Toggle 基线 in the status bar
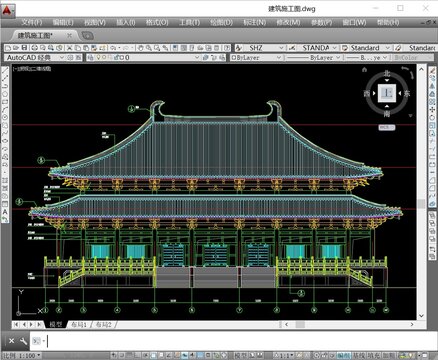 point(359,356)
